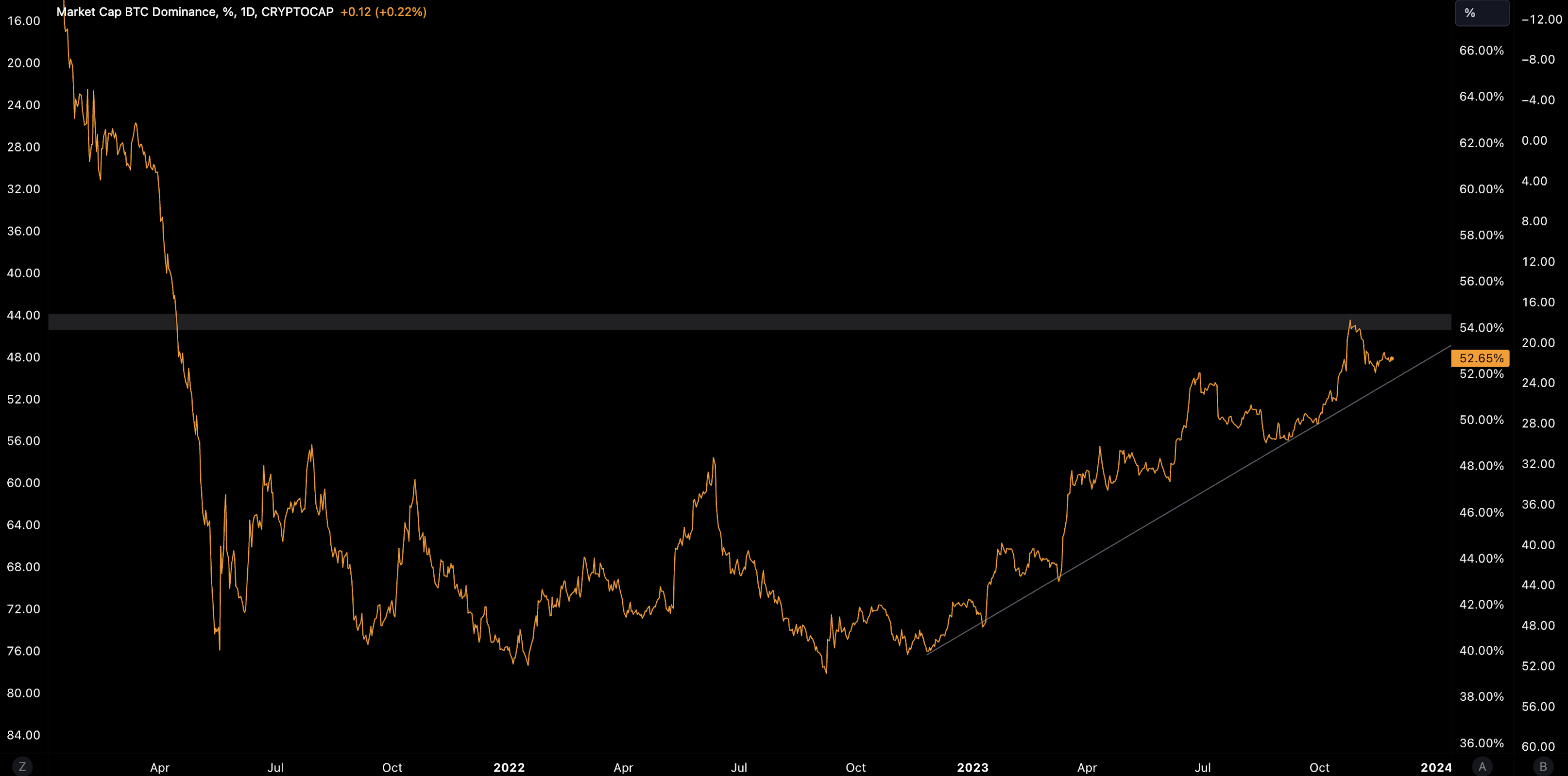Click the Z scale button
1568x776 pixels.
(22, 766)
